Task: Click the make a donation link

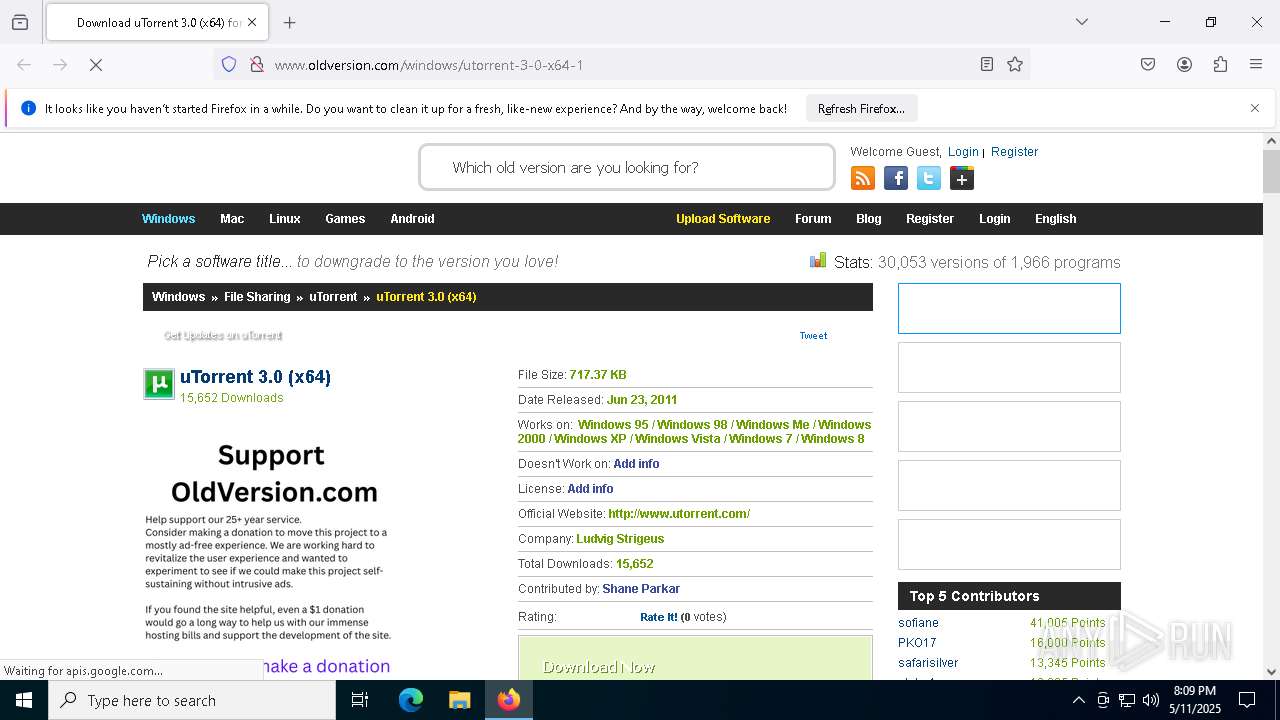Action: point(326,666)
